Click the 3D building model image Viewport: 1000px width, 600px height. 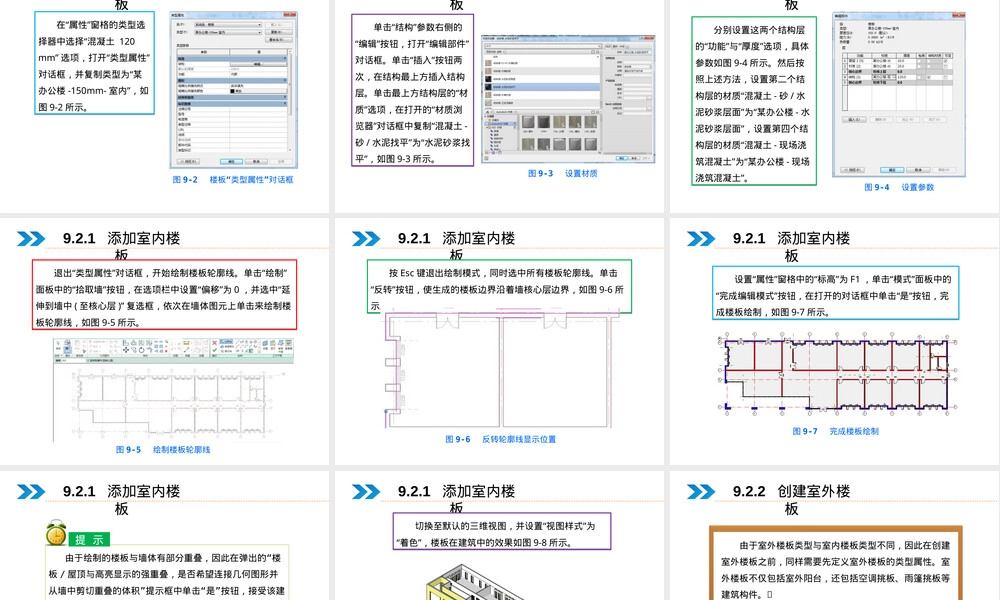tap(475, 582)
